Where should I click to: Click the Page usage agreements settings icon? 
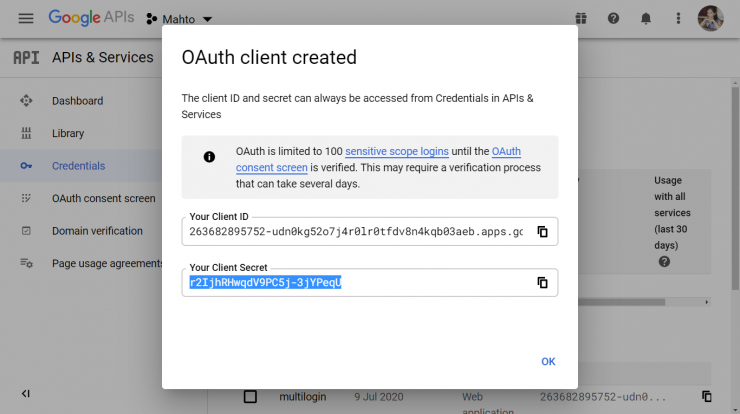[26, 263]
